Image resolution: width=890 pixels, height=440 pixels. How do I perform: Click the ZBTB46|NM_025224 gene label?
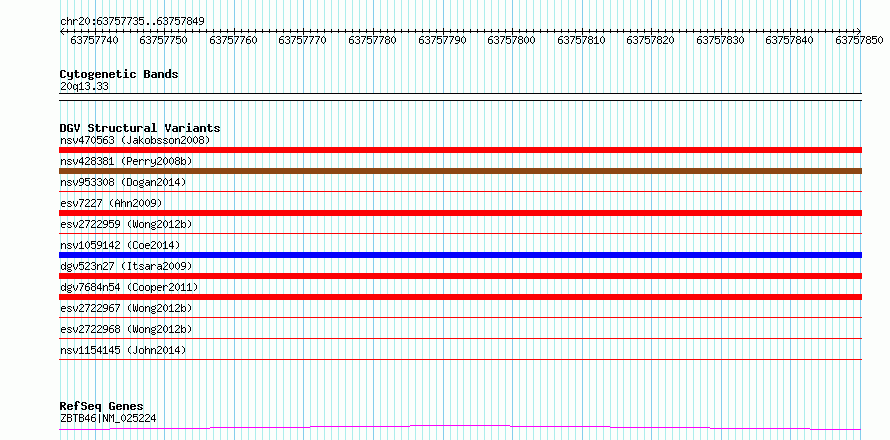(x=108, y=418)
